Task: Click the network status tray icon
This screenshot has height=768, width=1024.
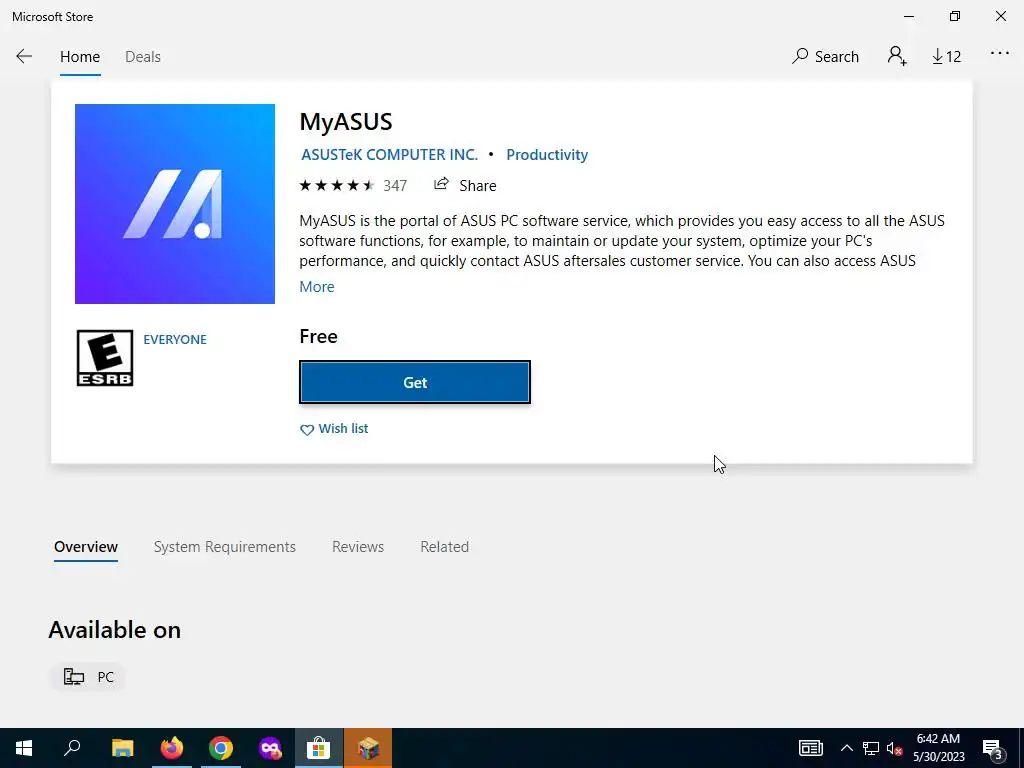Action: click(x=871, y=748)
